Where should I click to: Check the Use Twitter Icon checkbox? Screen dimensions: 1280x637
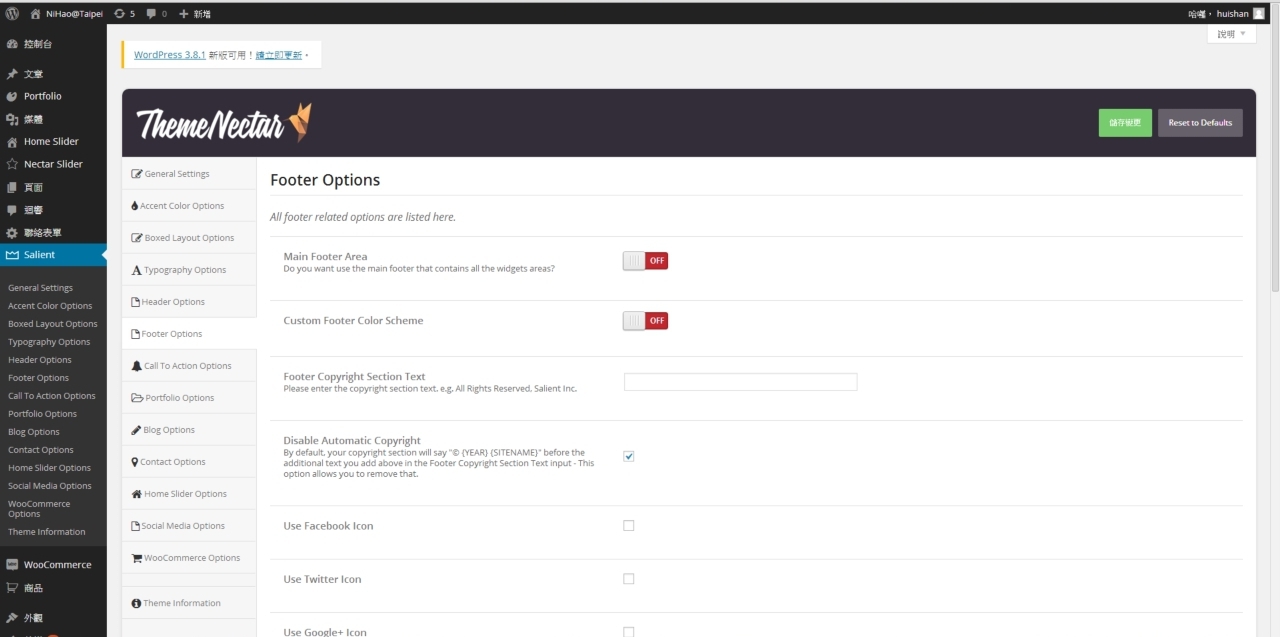(629, 579)
